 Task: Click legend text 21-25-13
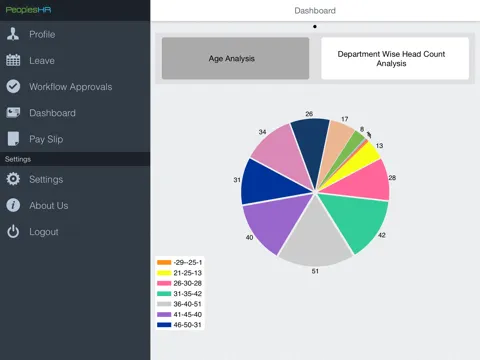188,273
